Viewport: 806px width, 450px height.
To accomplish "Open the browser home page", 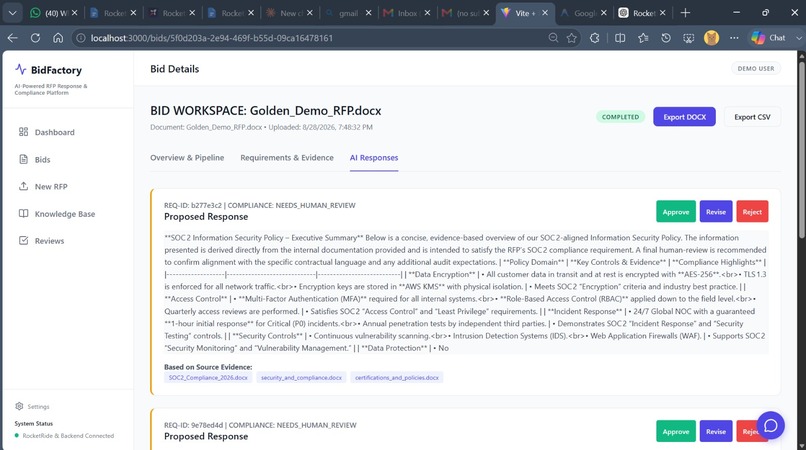I will pyautogui.click(x=58, y=38).
